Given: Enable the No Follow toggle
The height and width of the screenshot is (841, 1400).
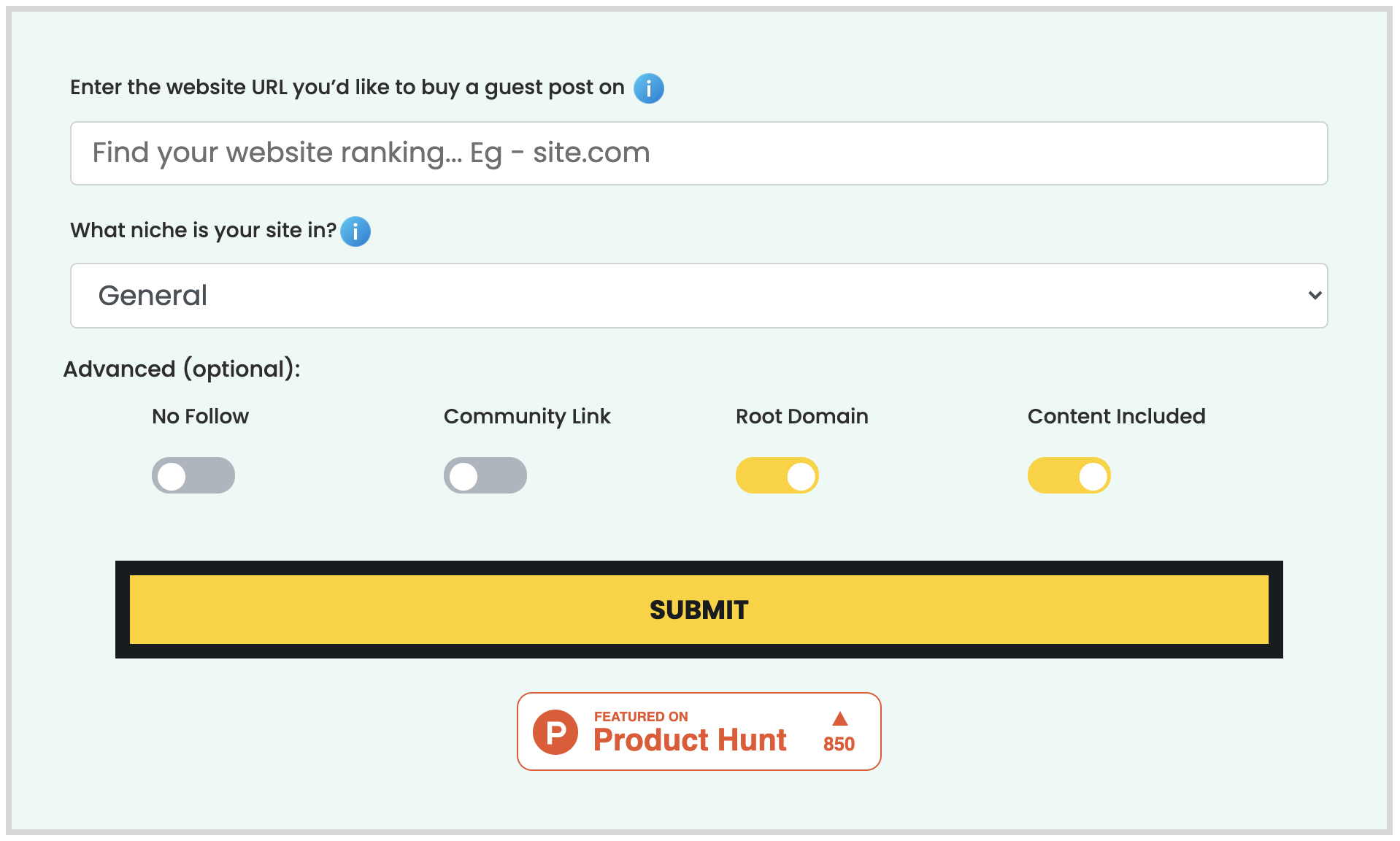Looking at the screenshot, I should [x=193, y=475].
